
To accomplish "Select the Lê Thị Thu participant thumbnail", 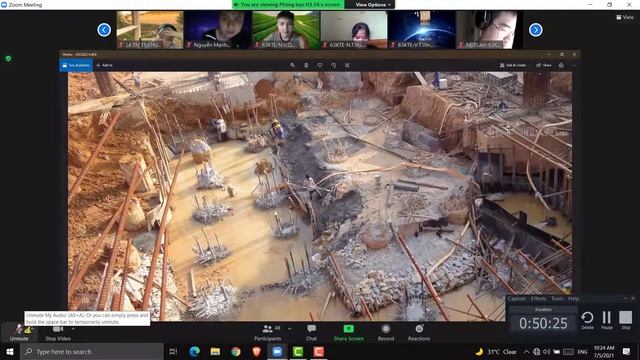I will tap(150, 30).
